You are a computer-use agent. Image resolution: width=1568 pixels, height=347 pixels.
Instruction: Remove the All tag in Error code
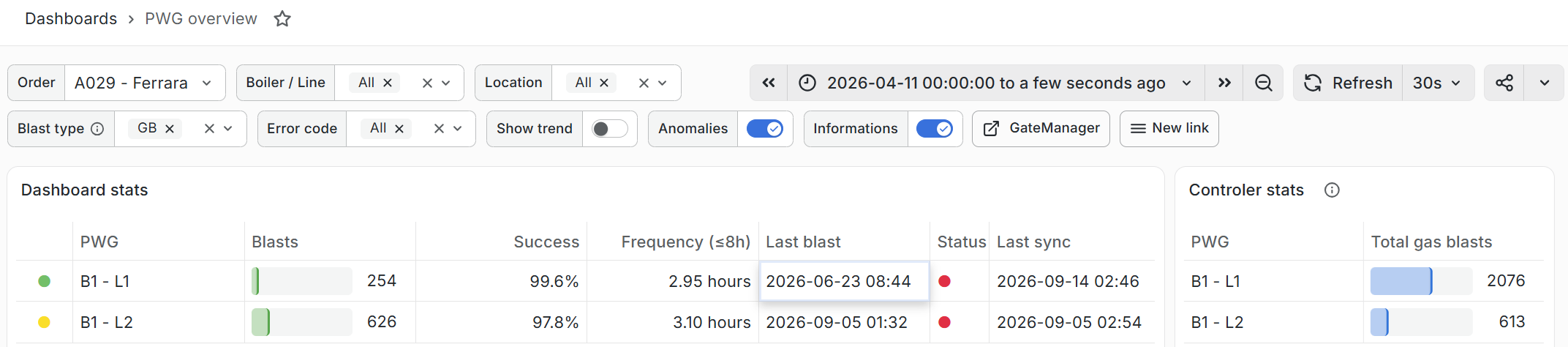click(399, 129)
